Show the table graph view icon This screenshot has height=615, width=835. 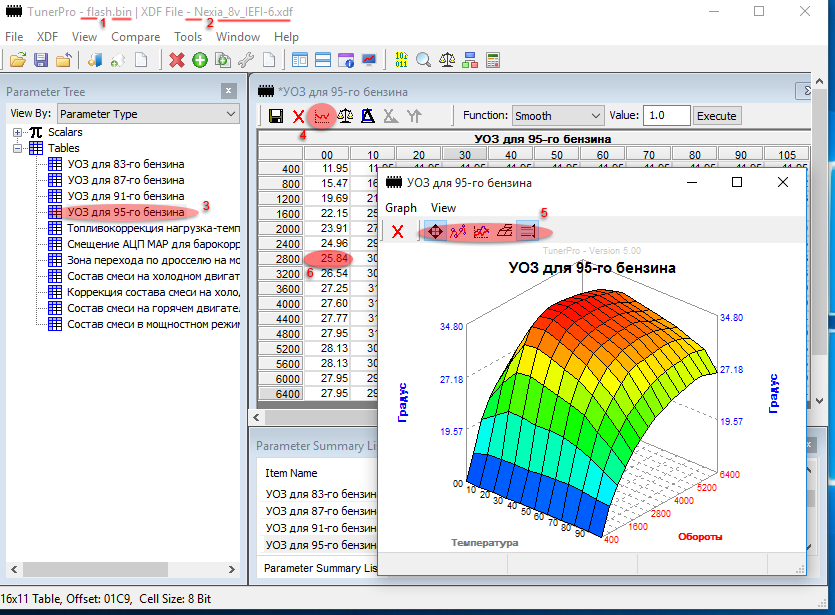pyautogui.click(x=322, y=116)
